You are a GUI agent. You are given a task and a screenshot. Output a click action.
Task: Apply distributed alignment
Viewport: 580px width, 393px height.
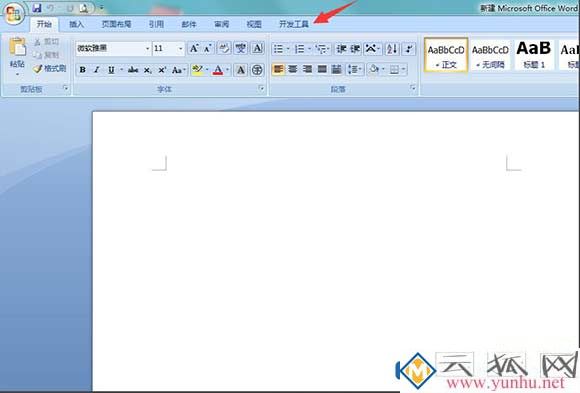[336, 69]
